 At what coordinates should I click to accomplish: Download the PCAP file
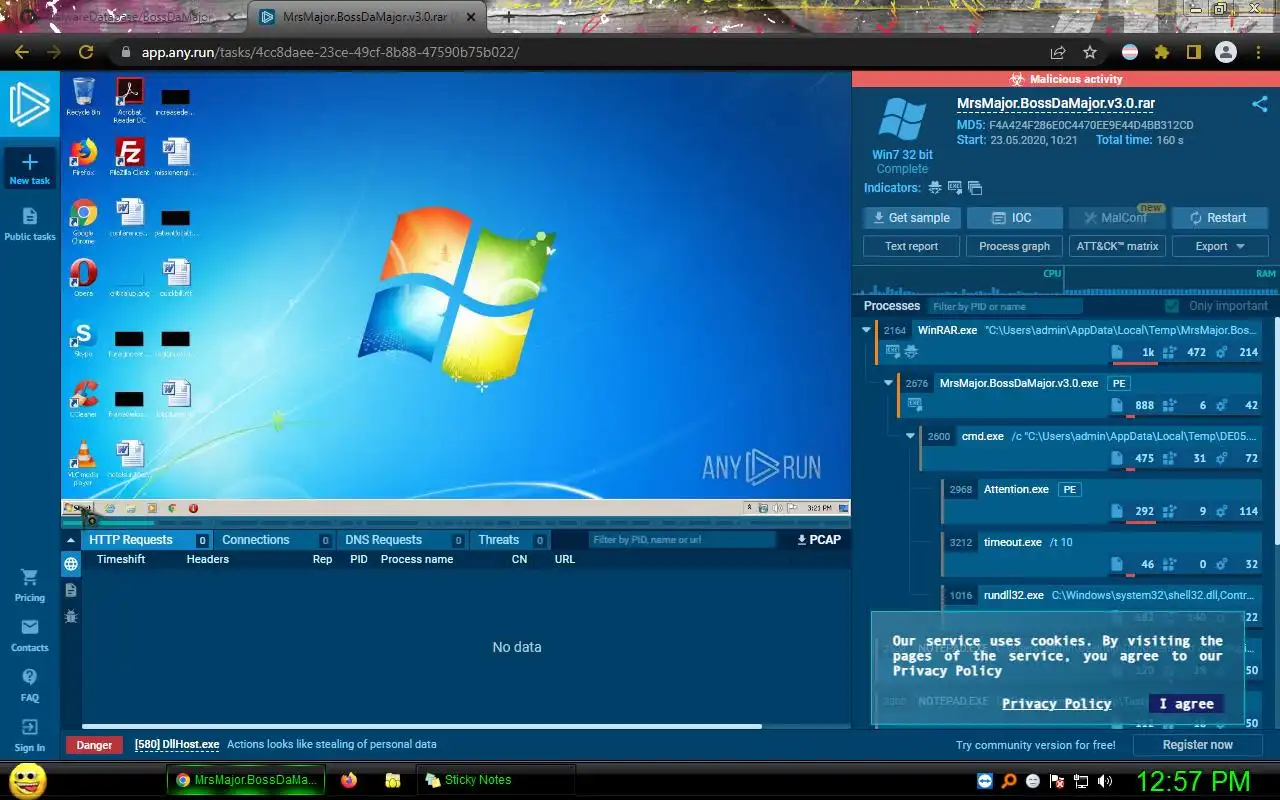818,540
